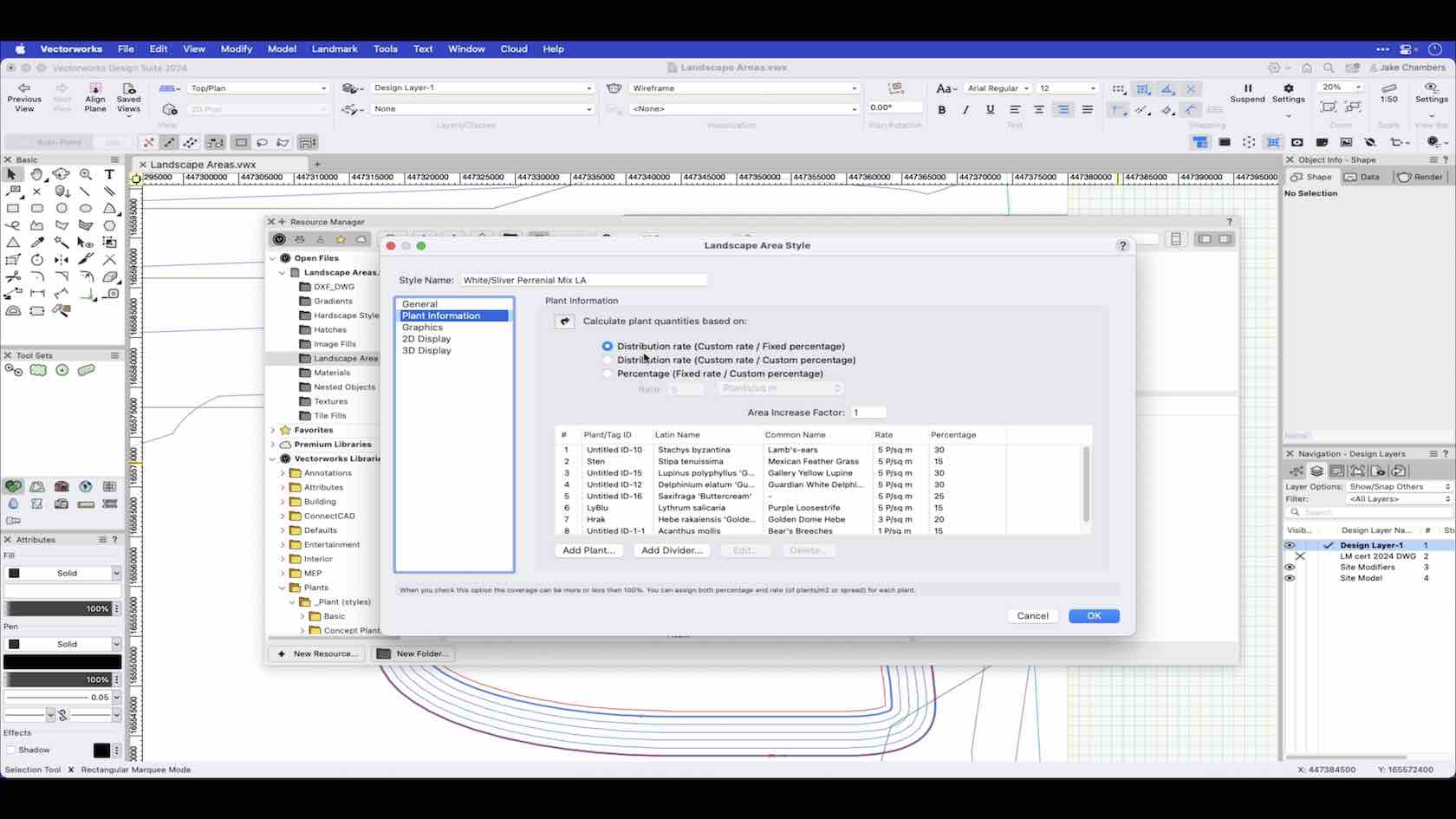Select the Pan hand tool
Screen dimensions: 1456x819
[x=36, y=174]
